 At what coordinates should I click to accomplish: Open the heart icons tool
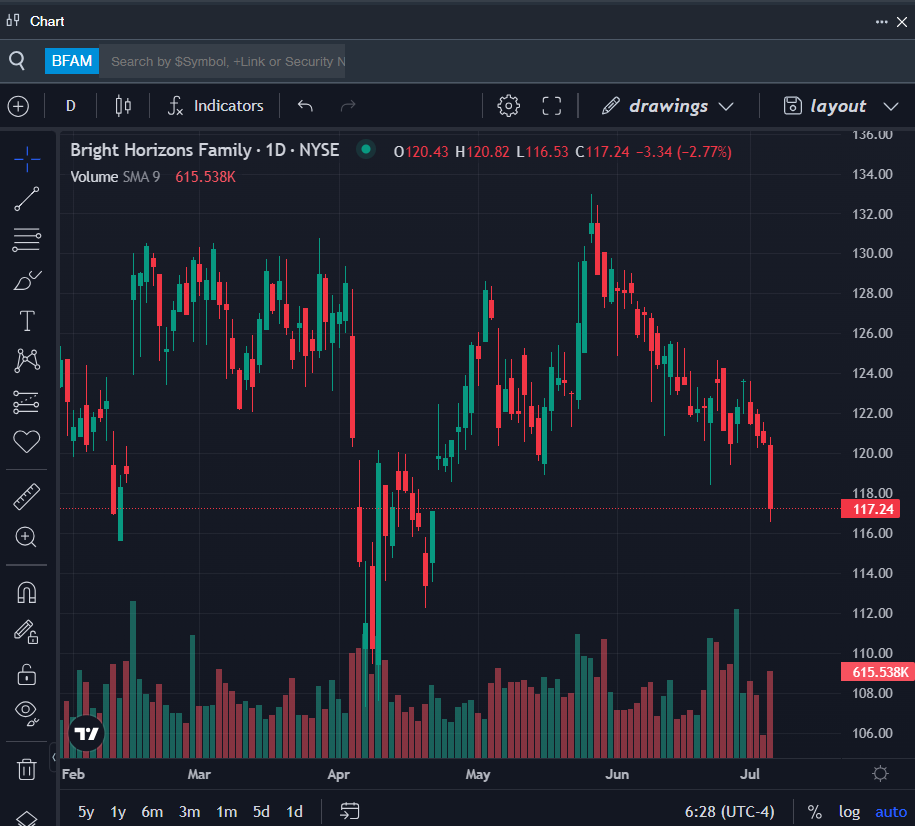pos(27,442)
